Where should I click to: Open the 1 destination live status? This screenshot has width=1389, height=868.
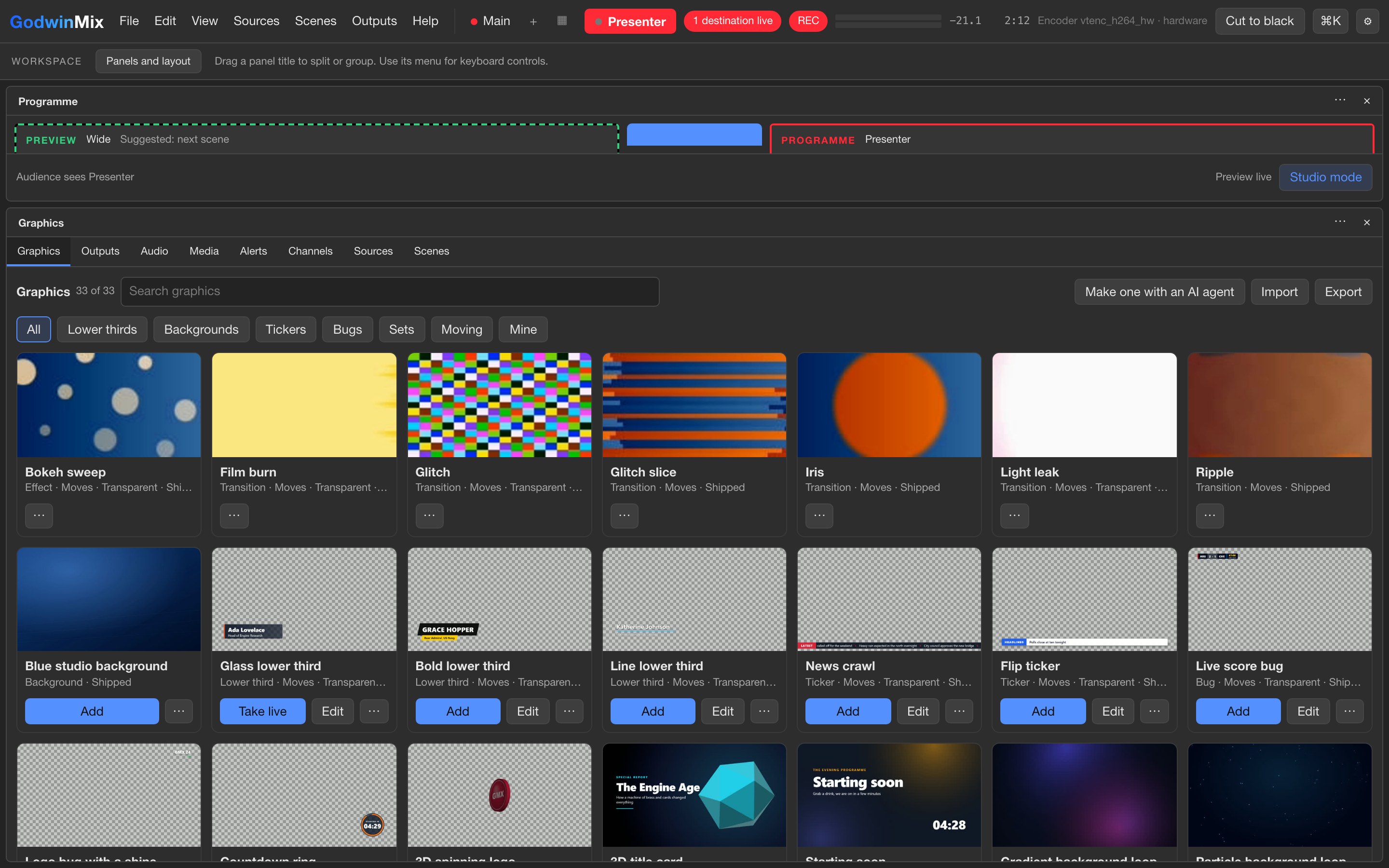pos(732,21)
